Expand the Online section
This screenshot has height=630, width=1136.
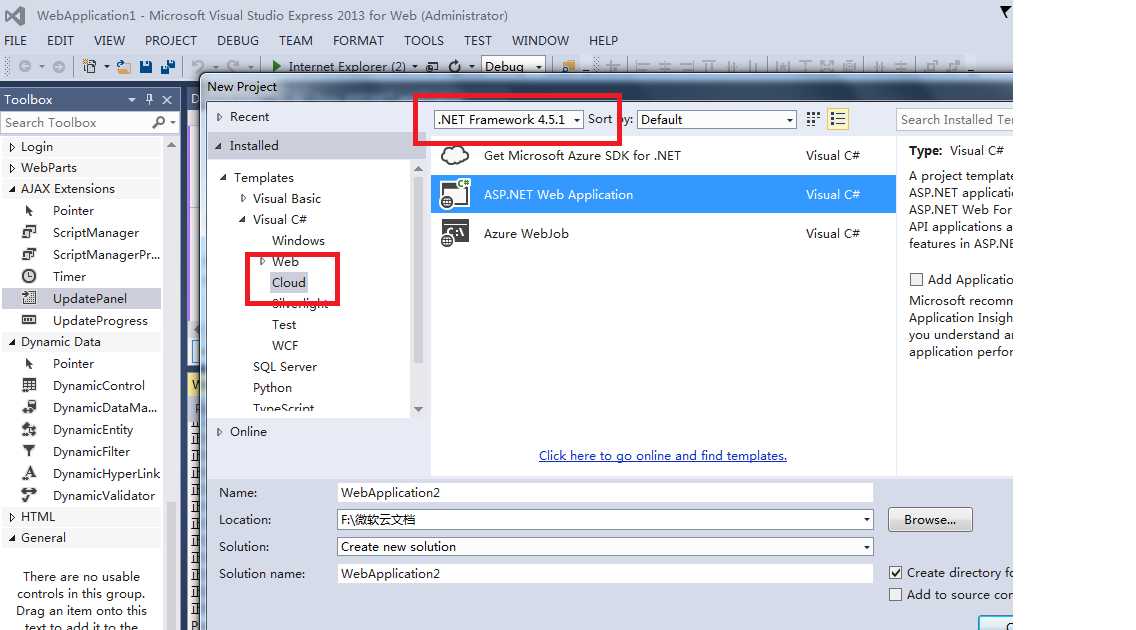(220, 432)
